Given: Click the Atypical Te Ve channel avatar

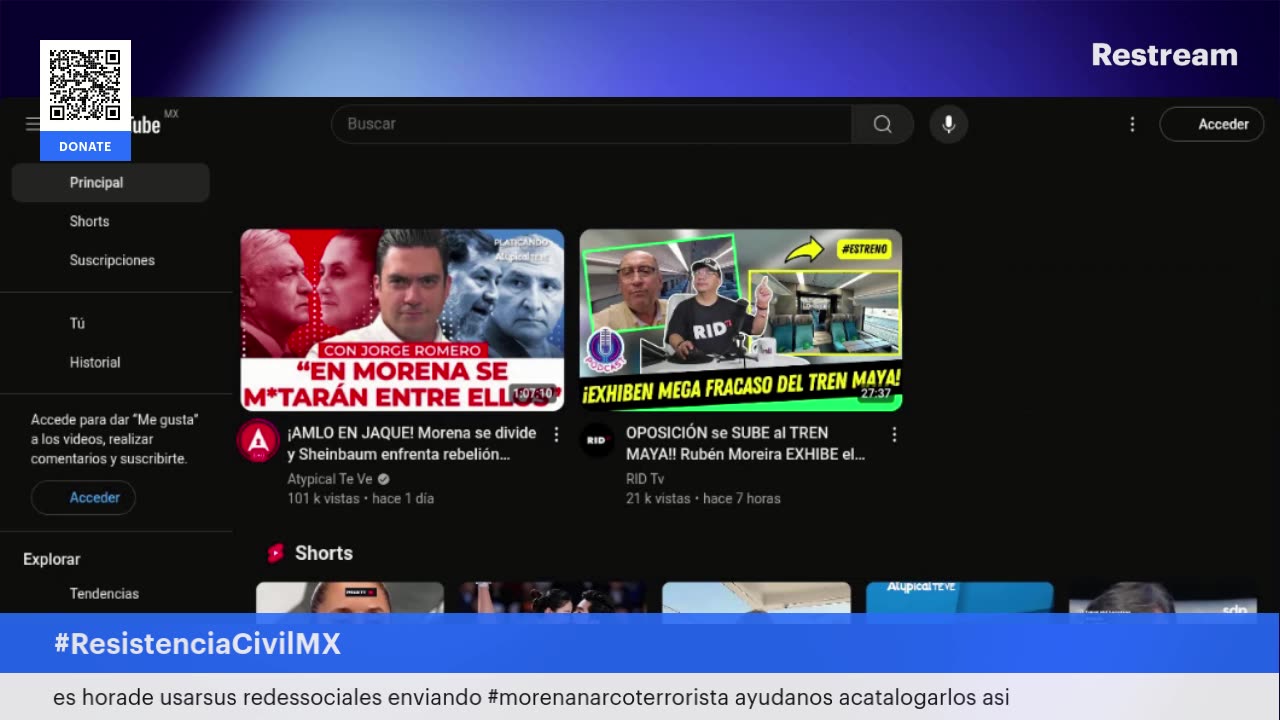Looking at the screenshot, I should 258,441.
